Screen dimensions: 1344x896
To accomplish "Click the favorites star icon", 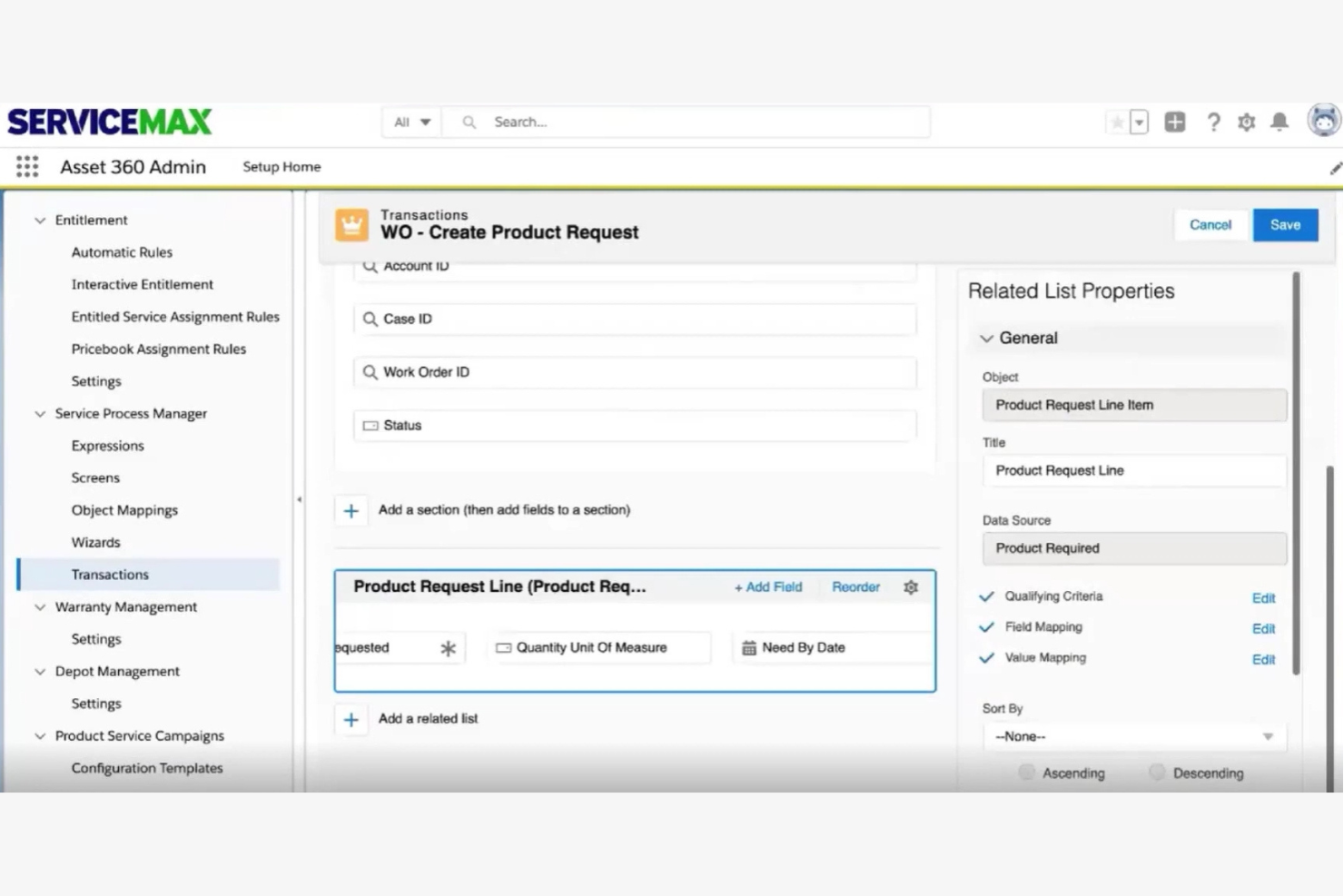I will pos(1117,122).
